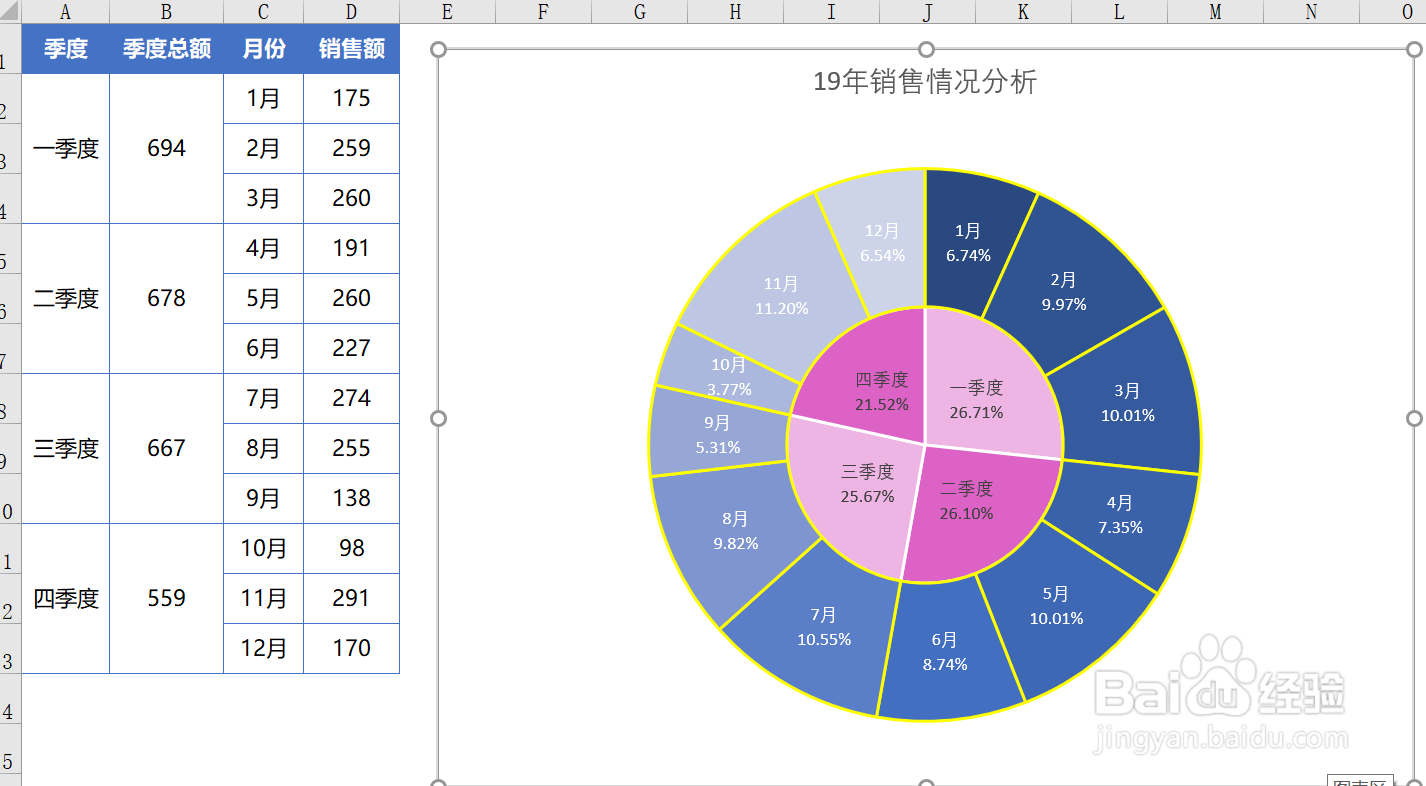Select column K header
This screenshot has height=786, width=1426.
point(1024,12)
